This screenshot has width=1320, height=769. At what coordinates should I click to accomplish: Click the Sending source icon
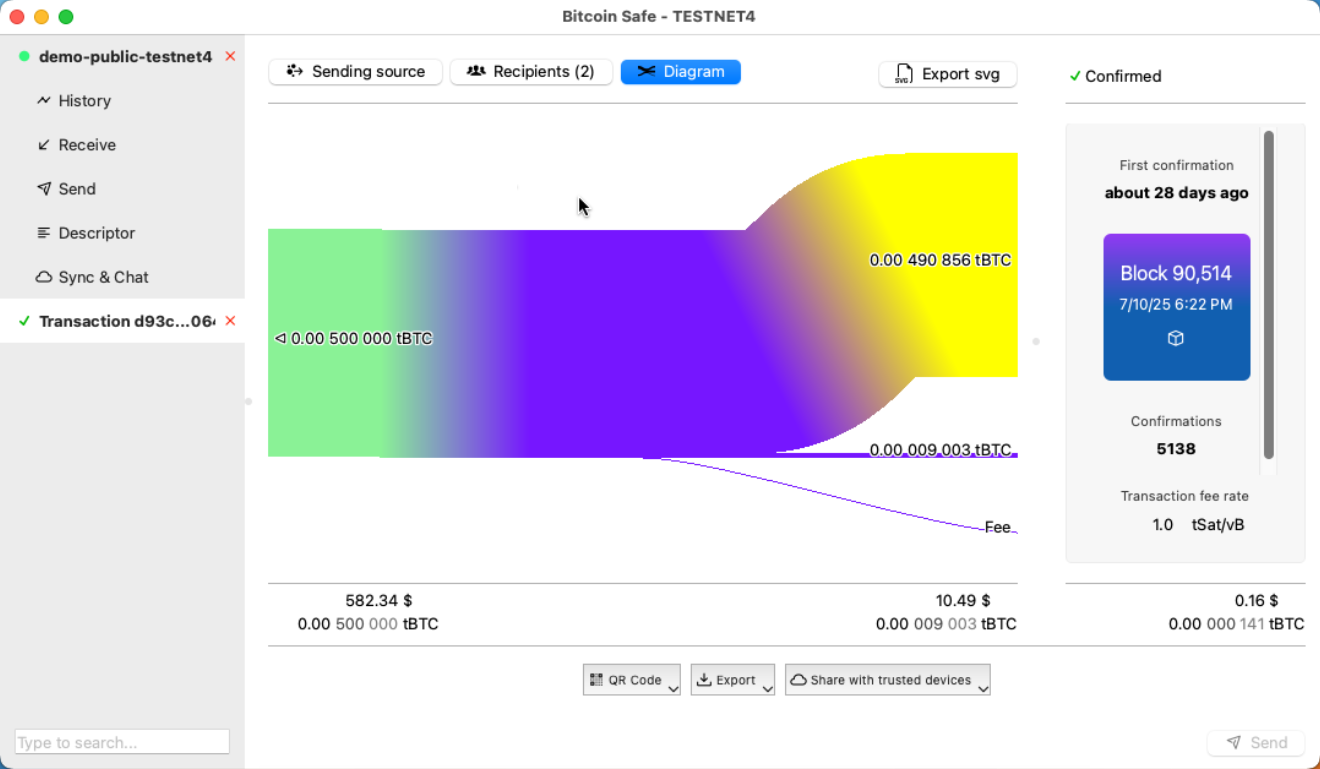click(x=294, y=71)
